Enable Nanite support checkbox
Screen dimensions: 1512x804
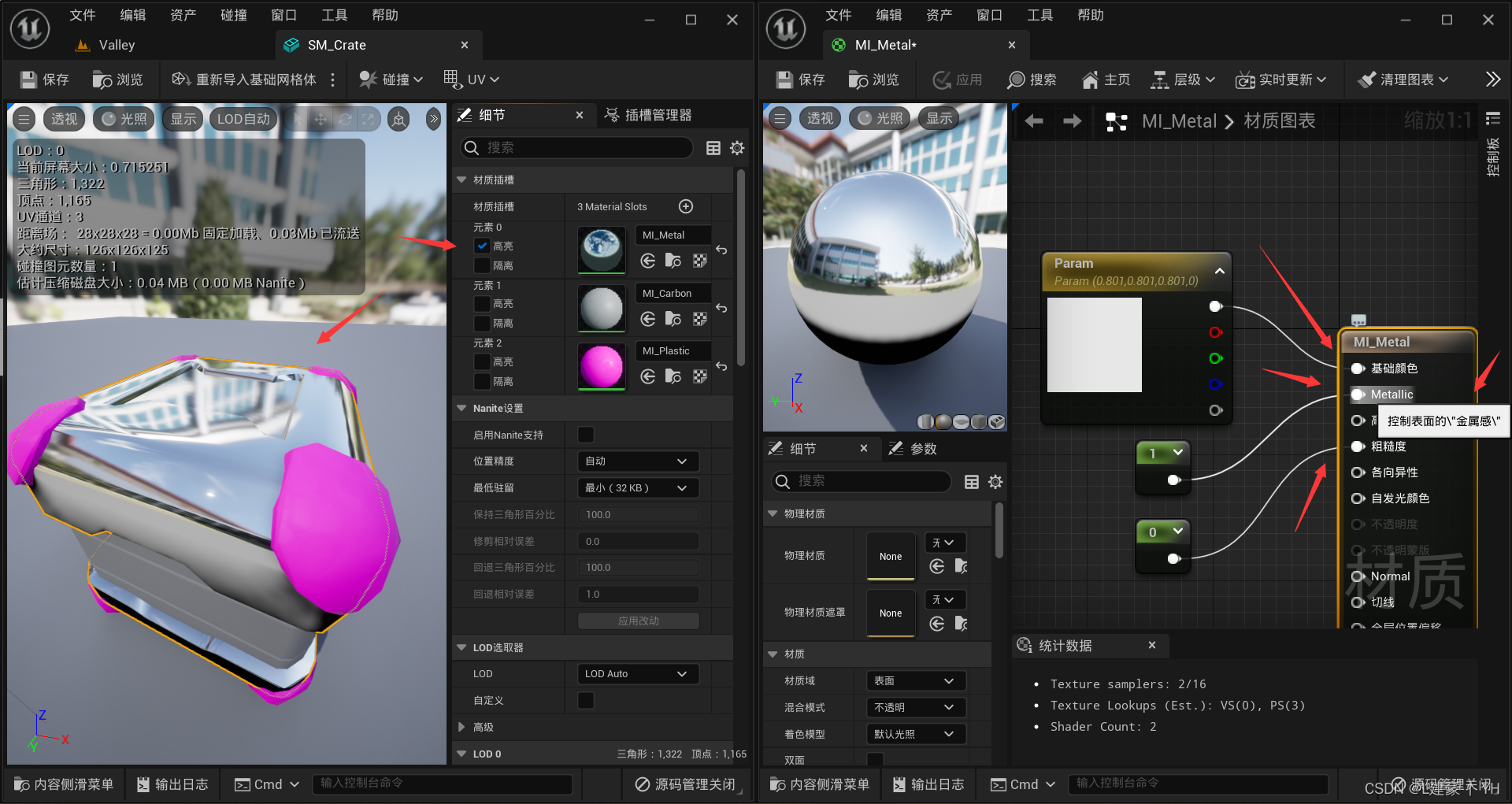pos(586,435)
